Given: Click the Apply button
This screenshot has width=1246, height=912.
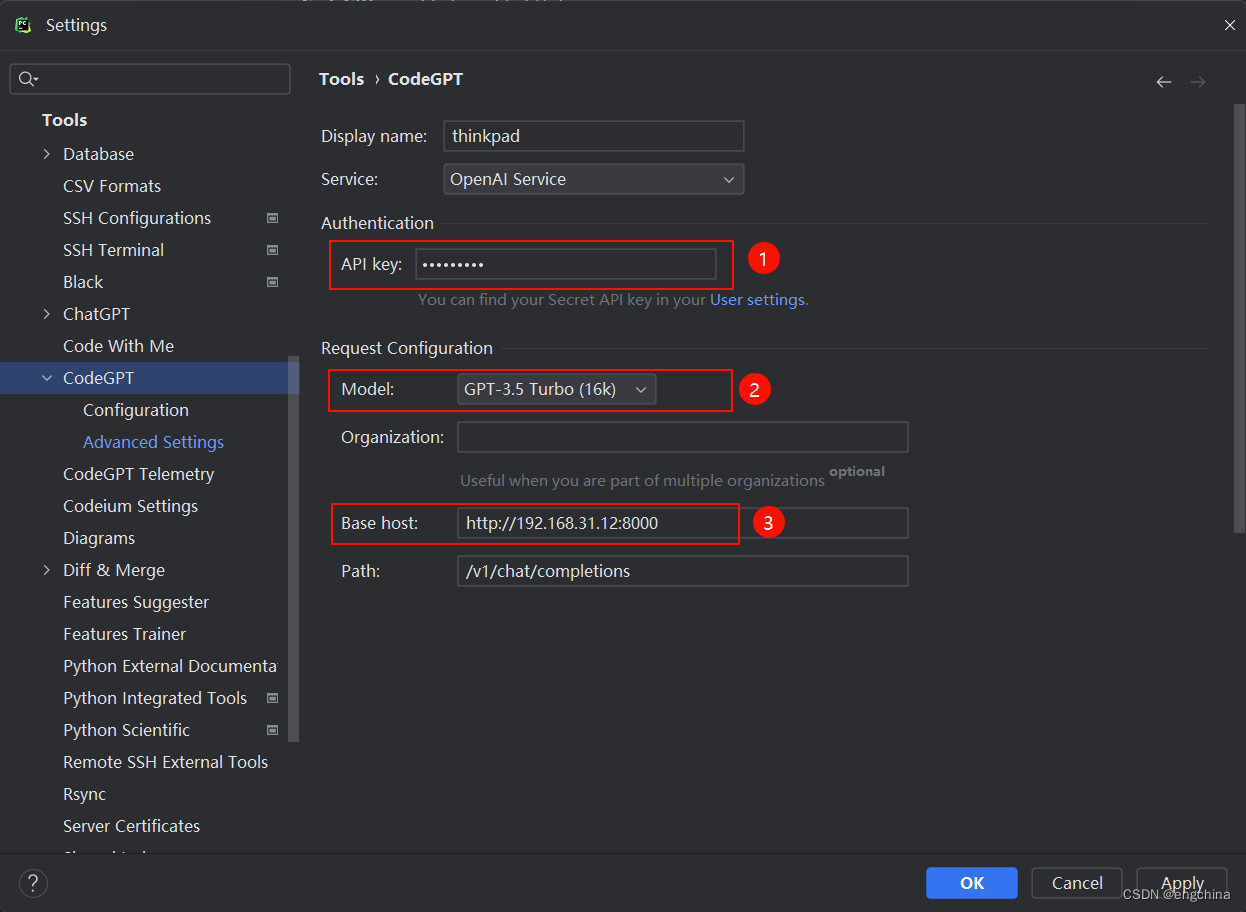Looking at the screenshot, I should 1182,883.
